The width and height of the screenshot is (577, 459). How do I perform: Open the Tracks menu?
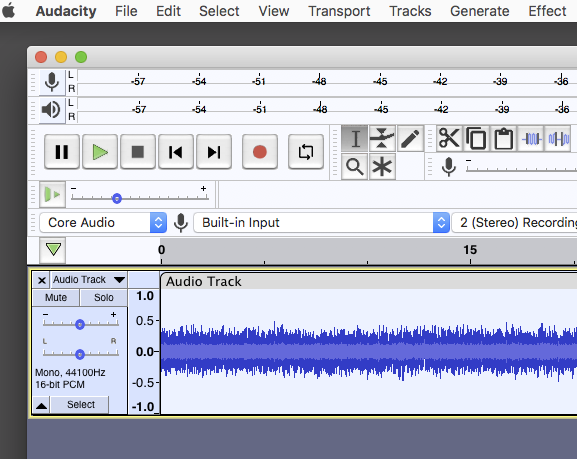(x=410, y=11)
